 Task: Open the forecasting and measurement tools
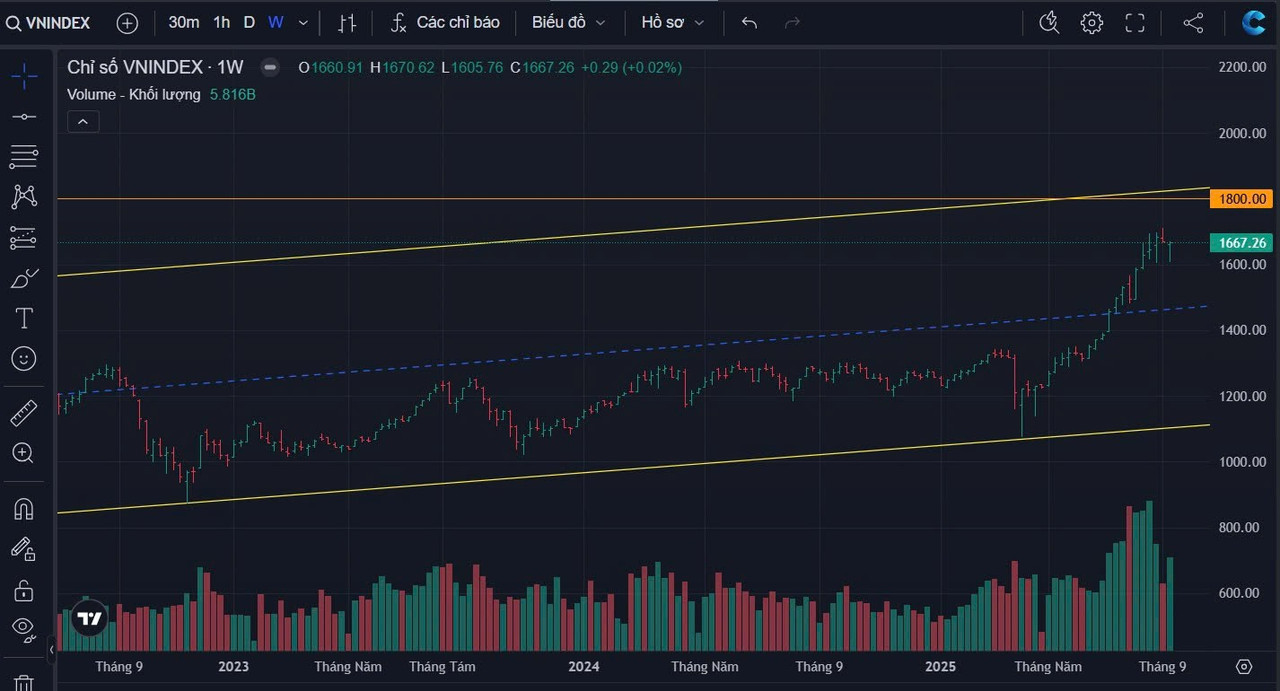(x=24, y=238)
